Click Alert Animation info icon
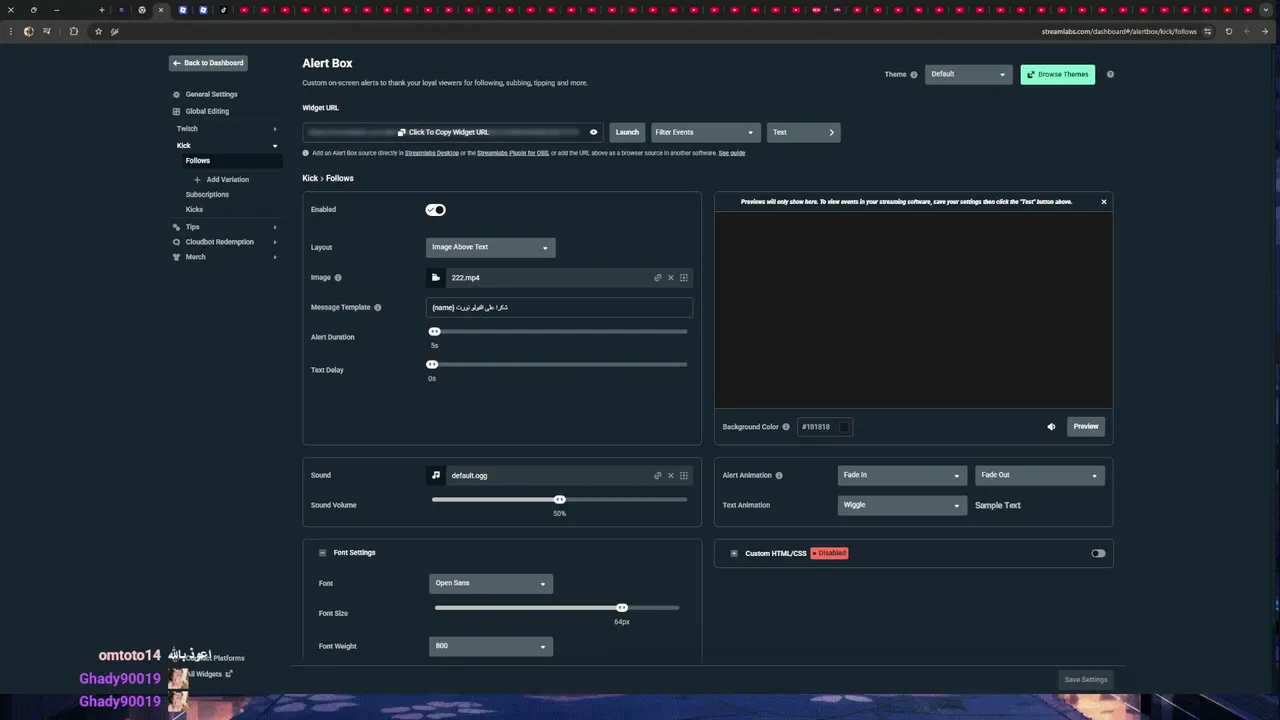 click(779, 476)
